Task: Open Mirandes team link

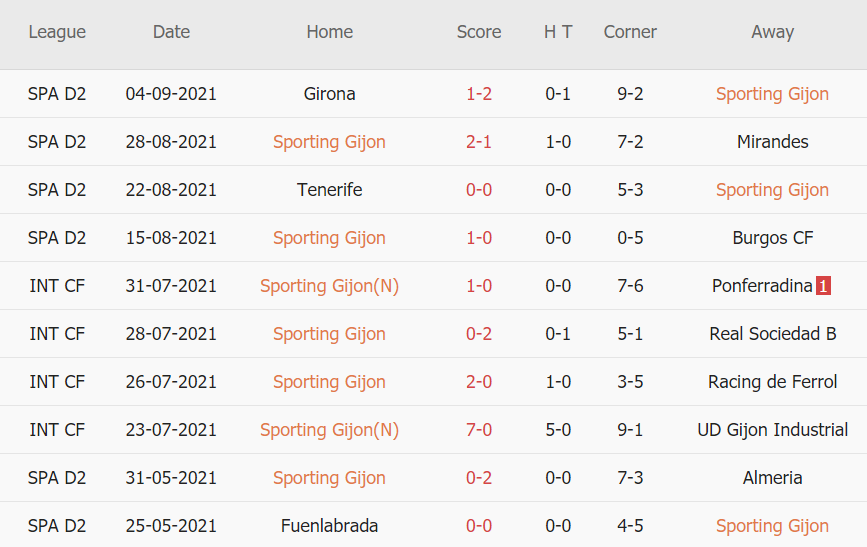Action: coord(772,142)
